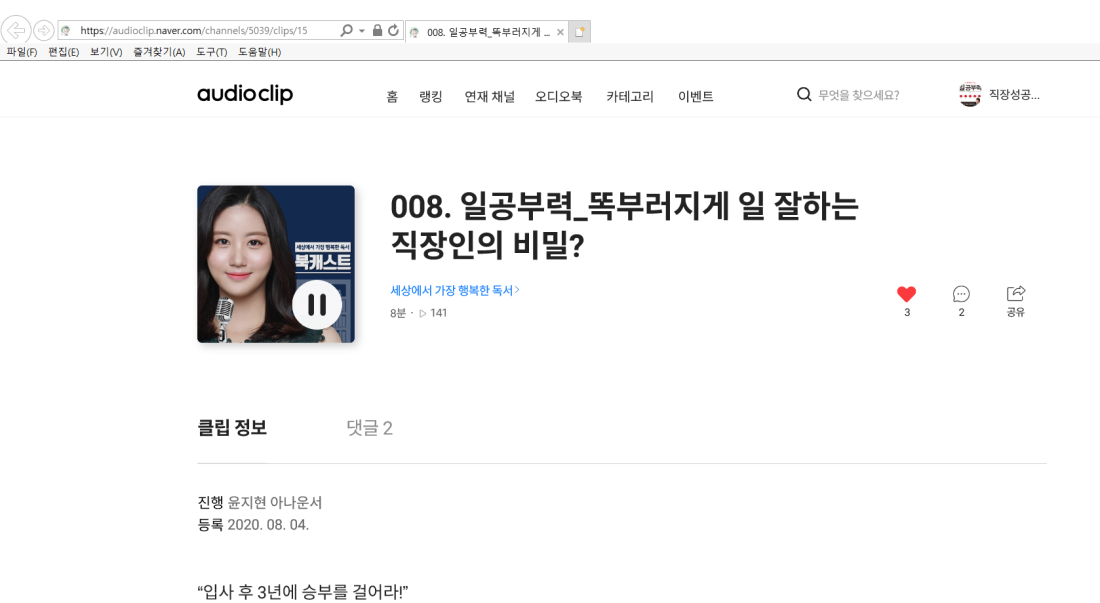The width and height of the screenshot is (1100, 603).
Task: Click host name 윤지현 아나운서
Action: 275,502
